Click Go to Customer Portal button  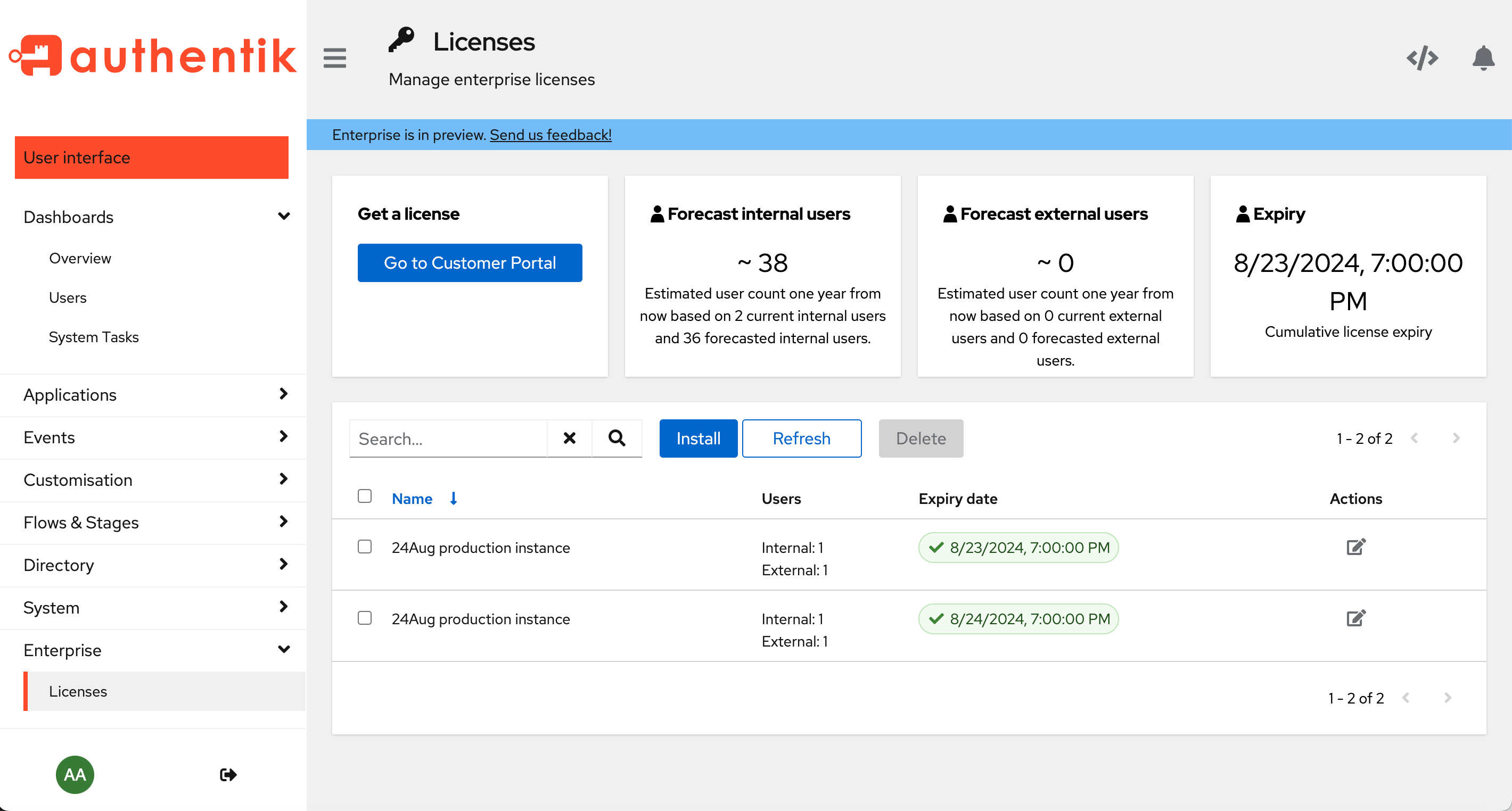(x=469, y=263)
